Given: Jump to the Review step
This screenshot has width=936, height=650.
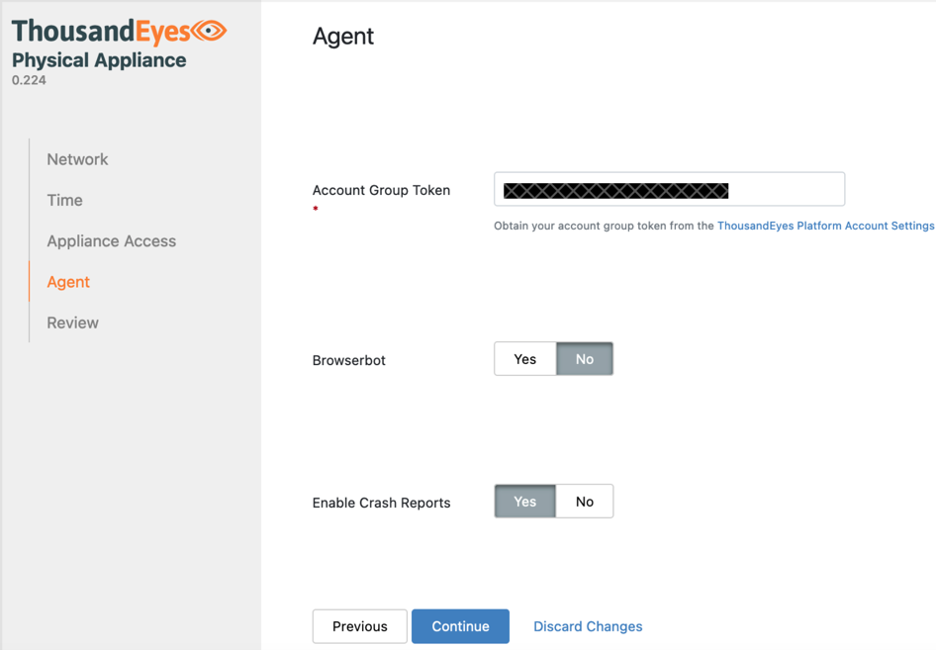Looking at the screenshot, I should point(73,323).
